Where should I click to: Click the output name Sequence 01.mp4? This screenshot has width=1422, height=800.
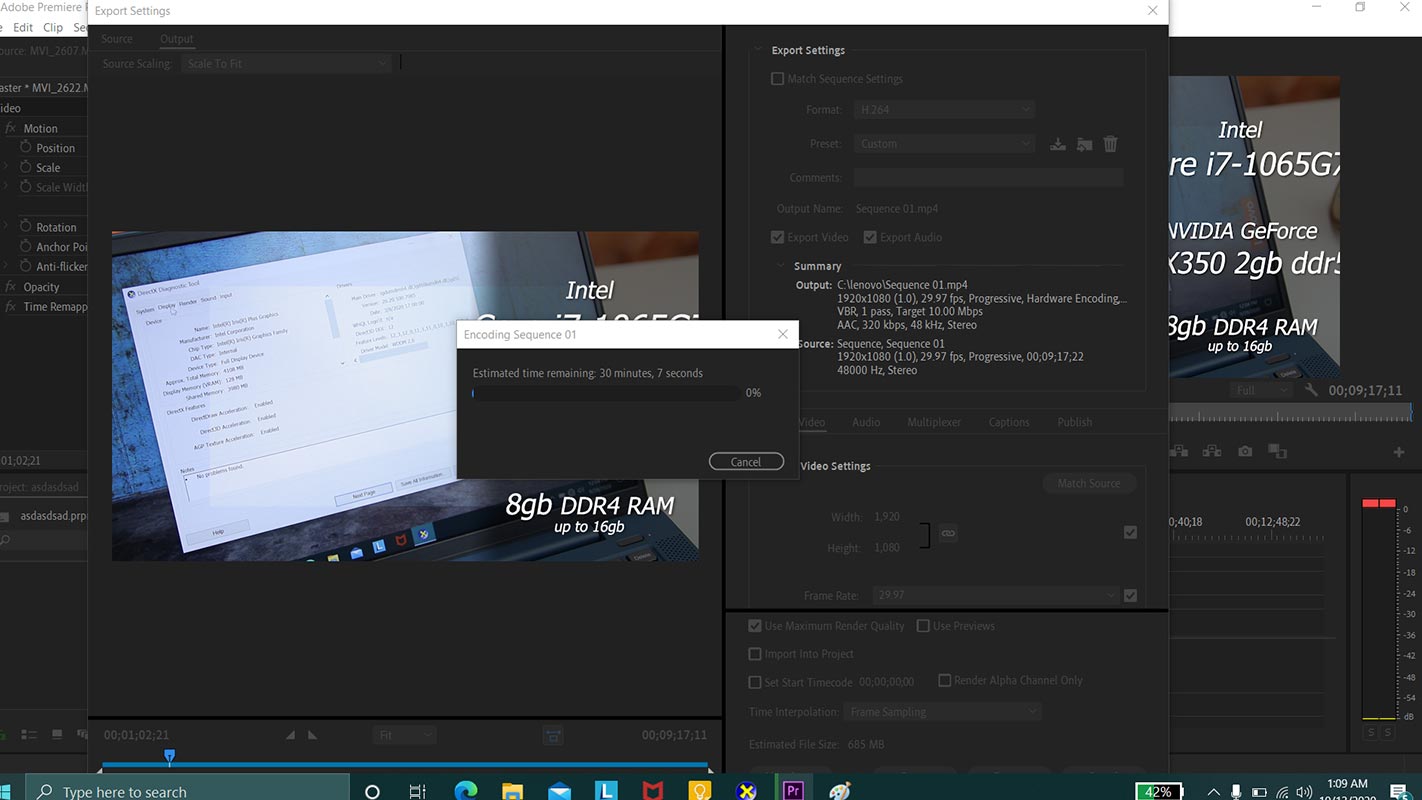pos(897,209)
